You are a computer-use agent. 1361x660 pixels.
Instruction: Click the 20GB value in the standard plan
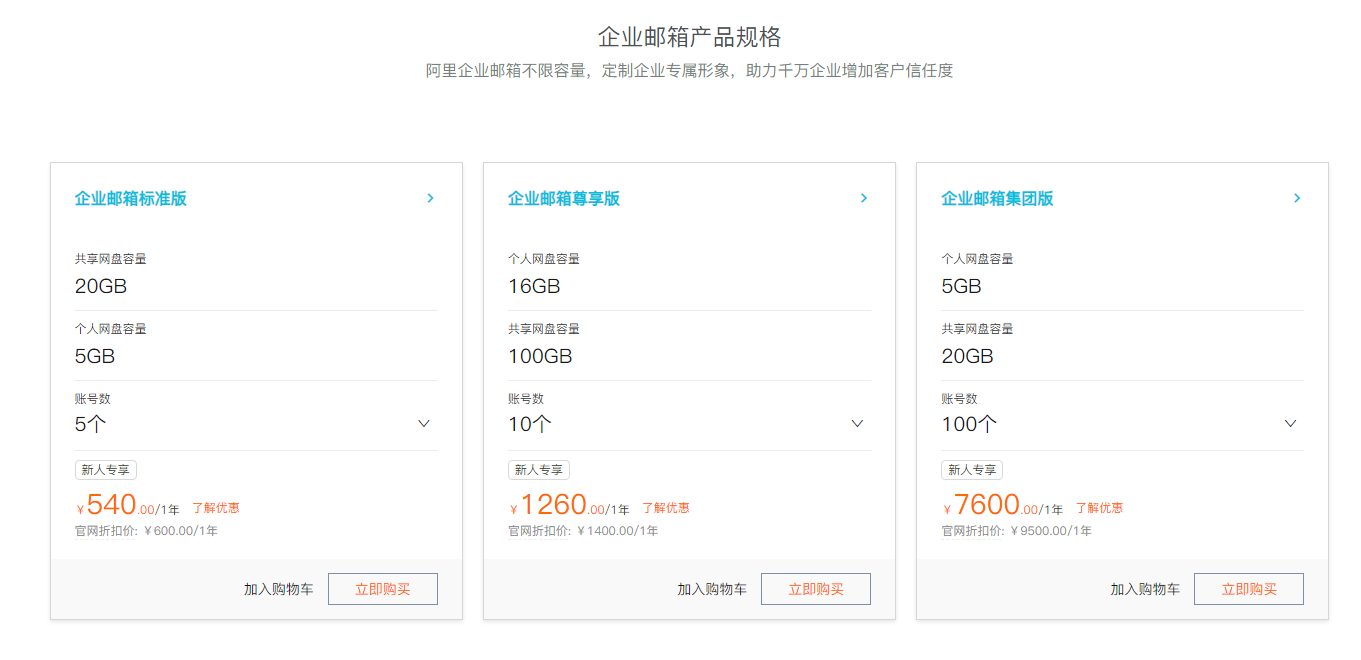101,286
